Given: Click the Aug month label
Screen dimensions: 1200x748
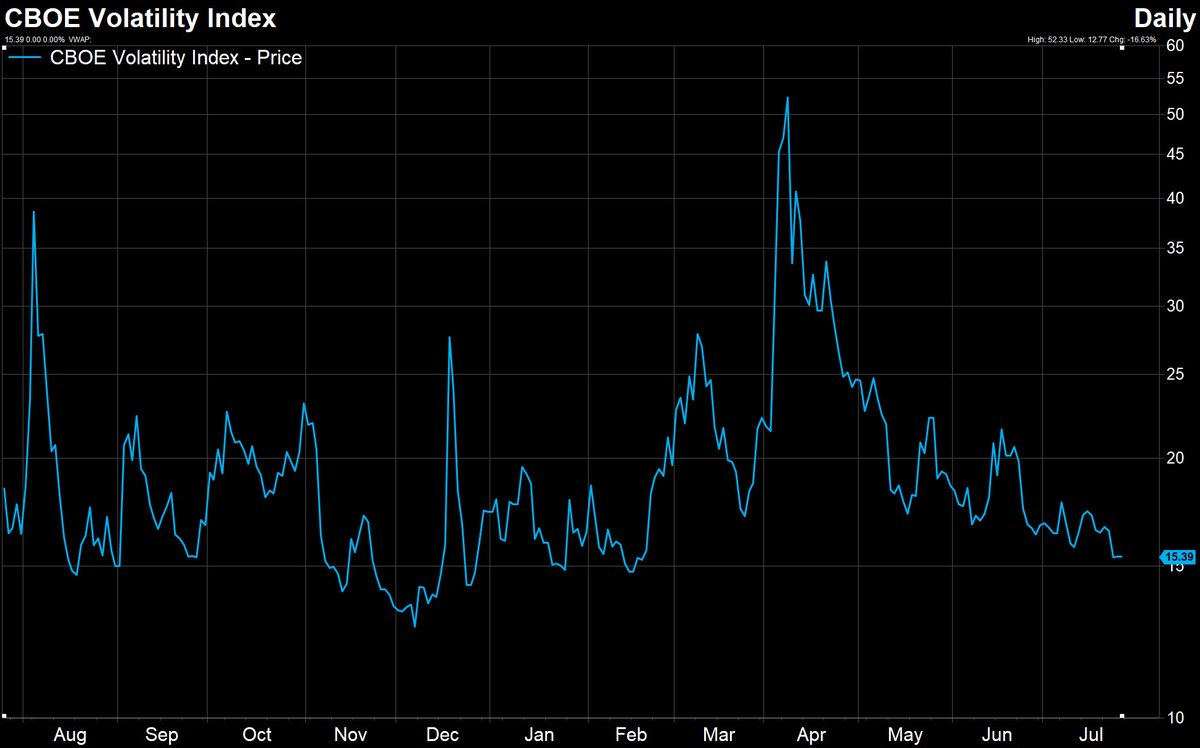Looking at the screenshot, I should pyautogui.click(x=70, y=735).
